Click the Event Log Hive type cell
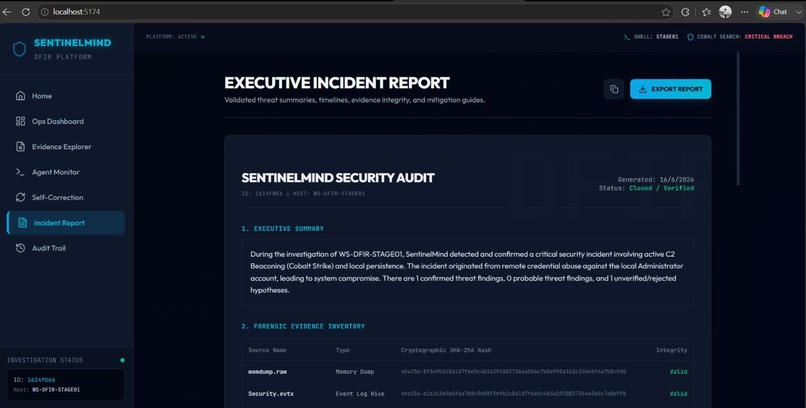Viewport: 806px width, 408px height. click(358, 394)
